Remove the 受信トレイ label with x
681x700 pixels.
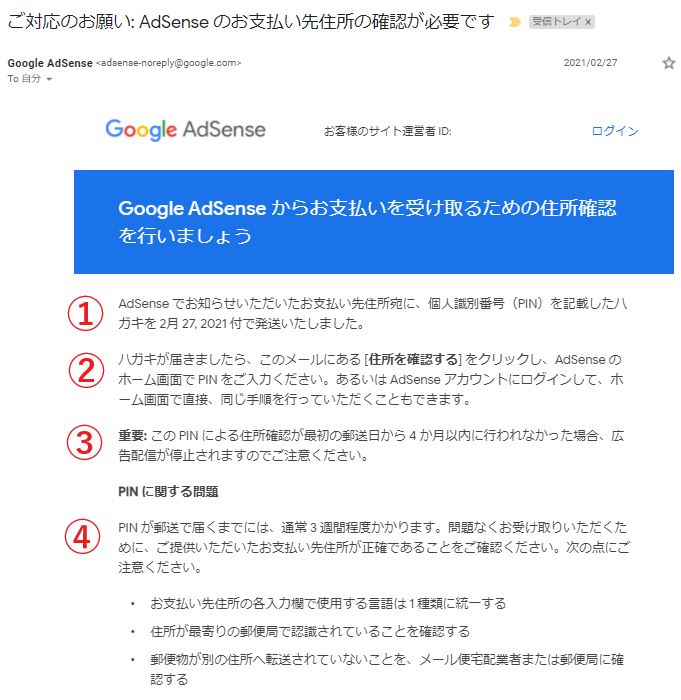tap(588, 22)
